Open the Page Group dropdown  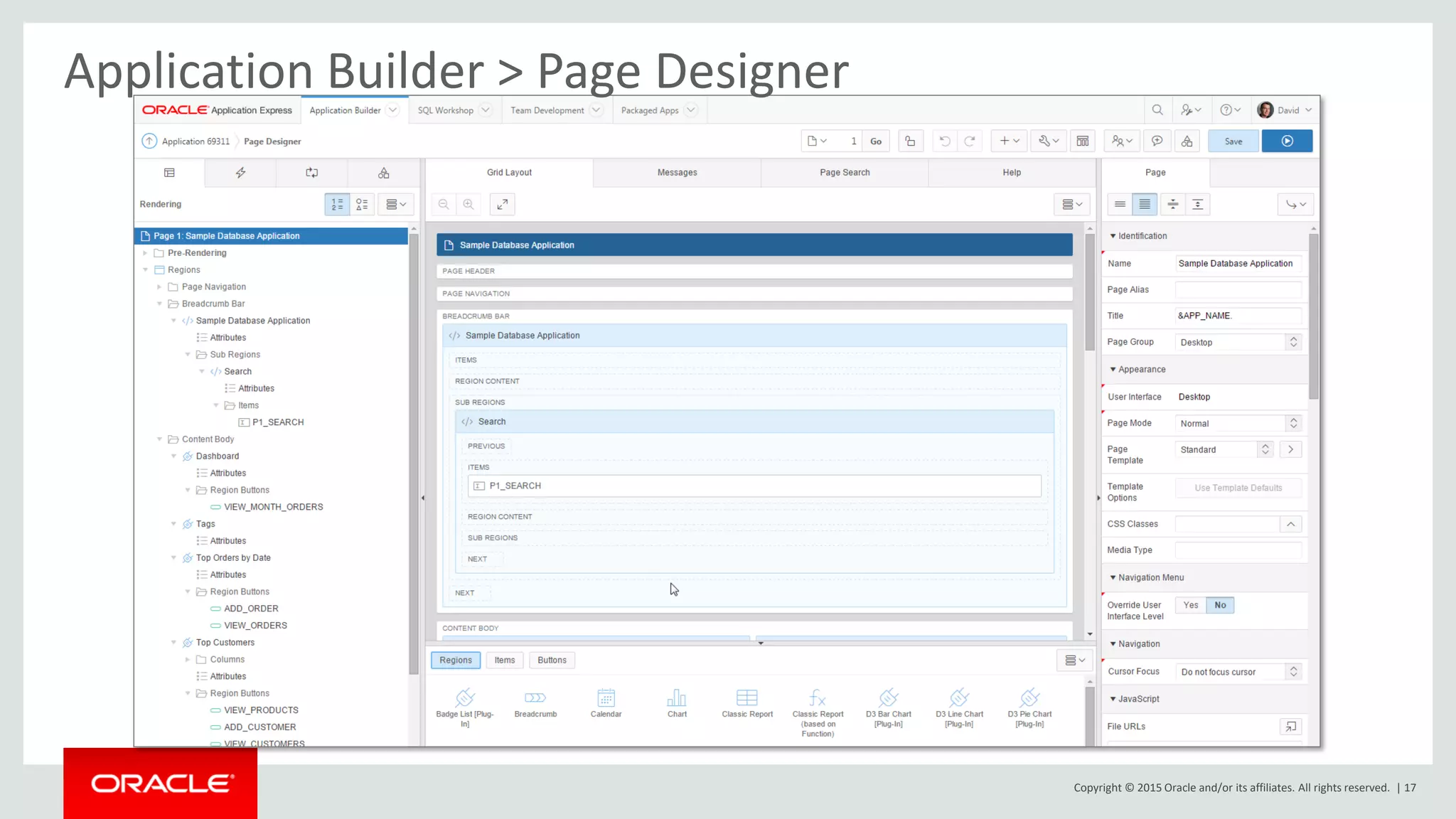tap(1238, 342)
